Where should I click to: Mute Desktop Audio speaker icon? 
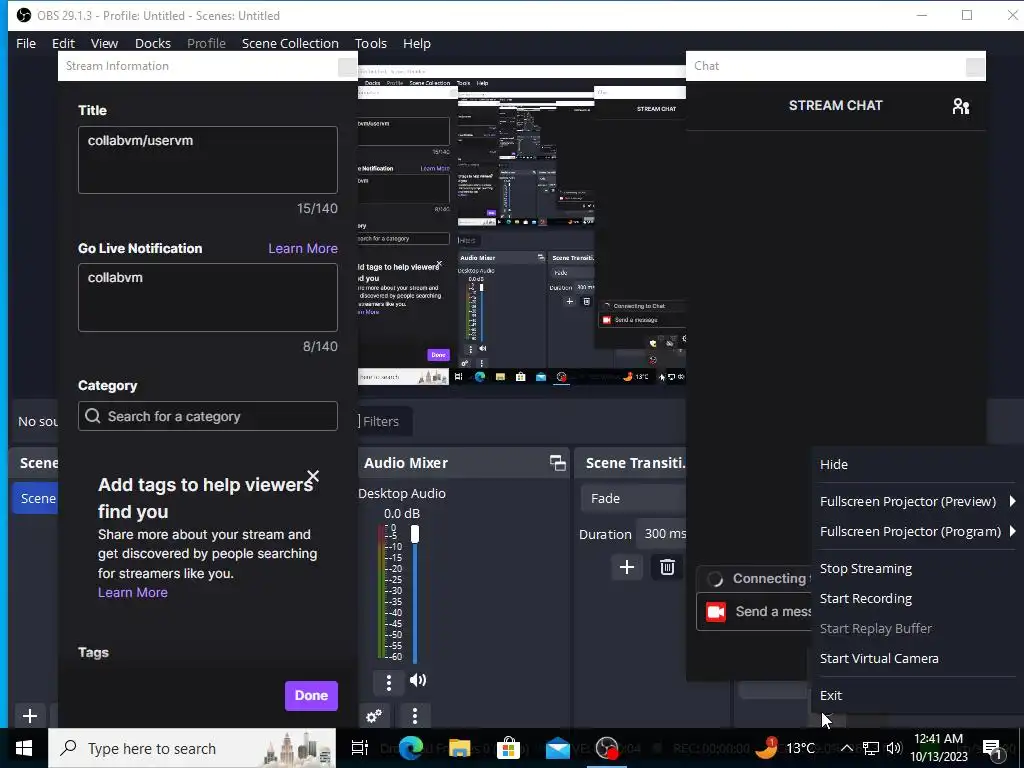(x=418, y=680)
